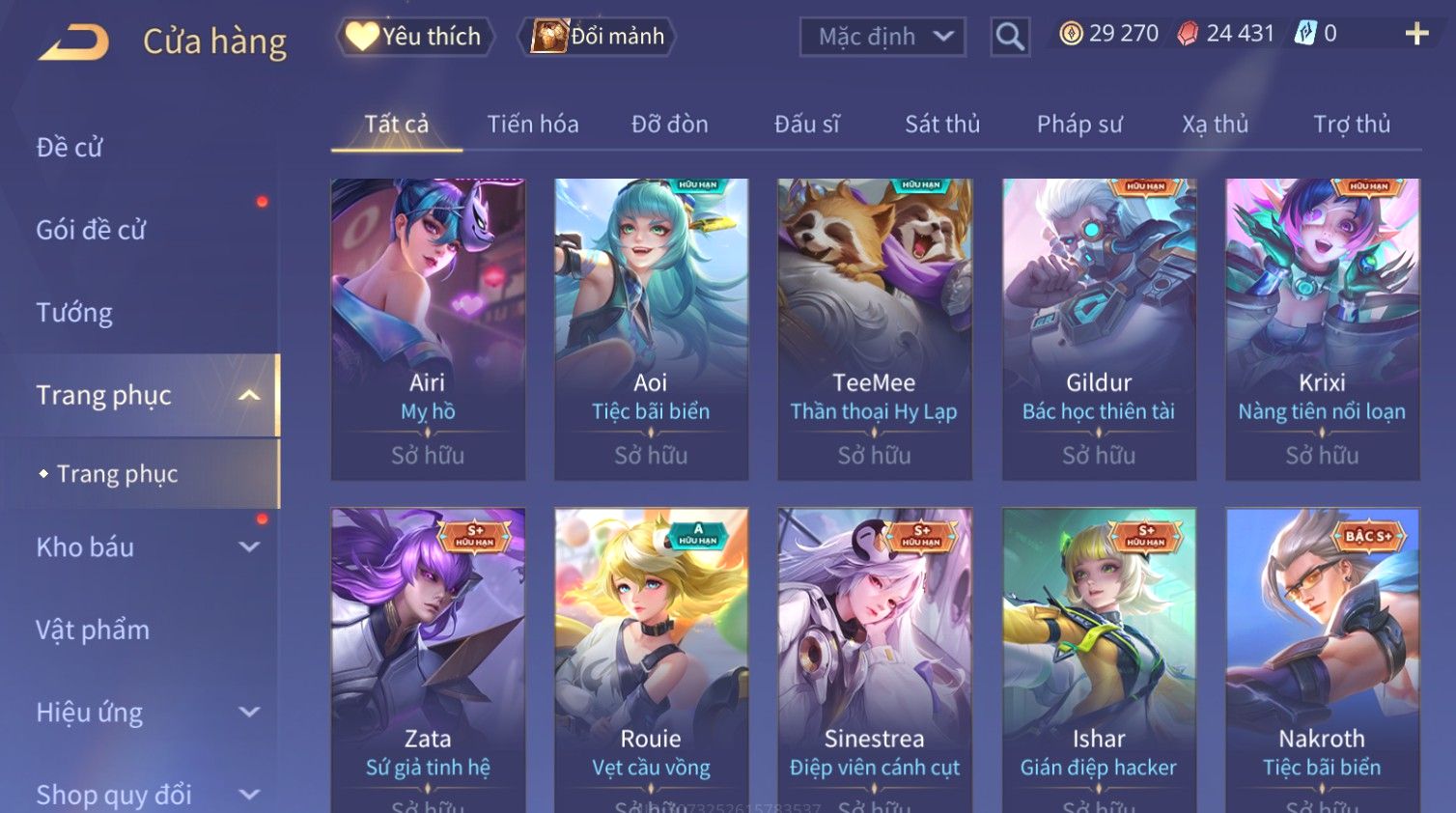Viewport: 1456px width, 813px height.
Task: Select Krixi Nàng tiên nổi loạn skin
Action: 1322,329
